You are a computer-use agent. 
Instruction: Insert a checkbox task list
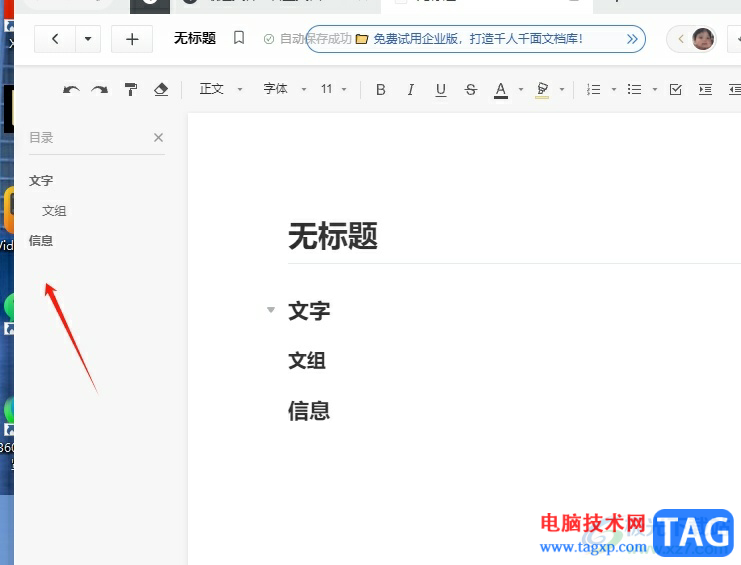(x=675, y=89)
